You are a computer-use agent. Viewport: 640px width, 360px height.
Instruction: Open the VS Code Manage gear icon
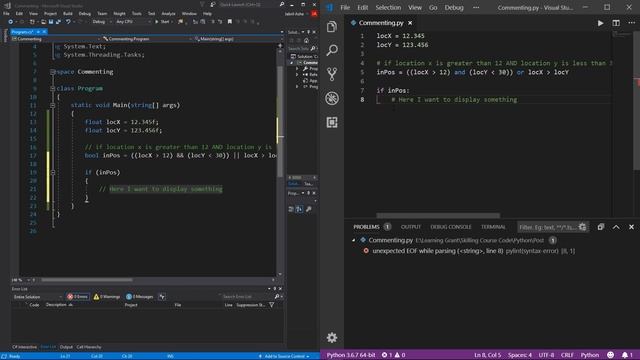coord(332,338)
